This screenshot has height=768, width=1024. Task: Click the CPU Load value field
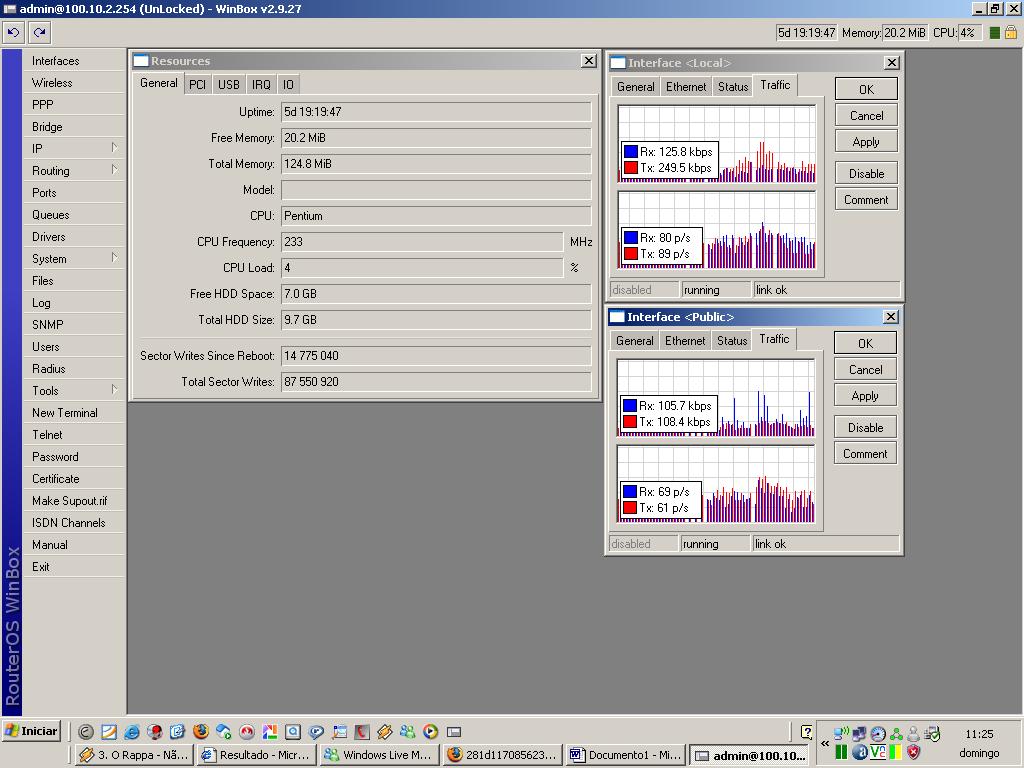point(421,268)
